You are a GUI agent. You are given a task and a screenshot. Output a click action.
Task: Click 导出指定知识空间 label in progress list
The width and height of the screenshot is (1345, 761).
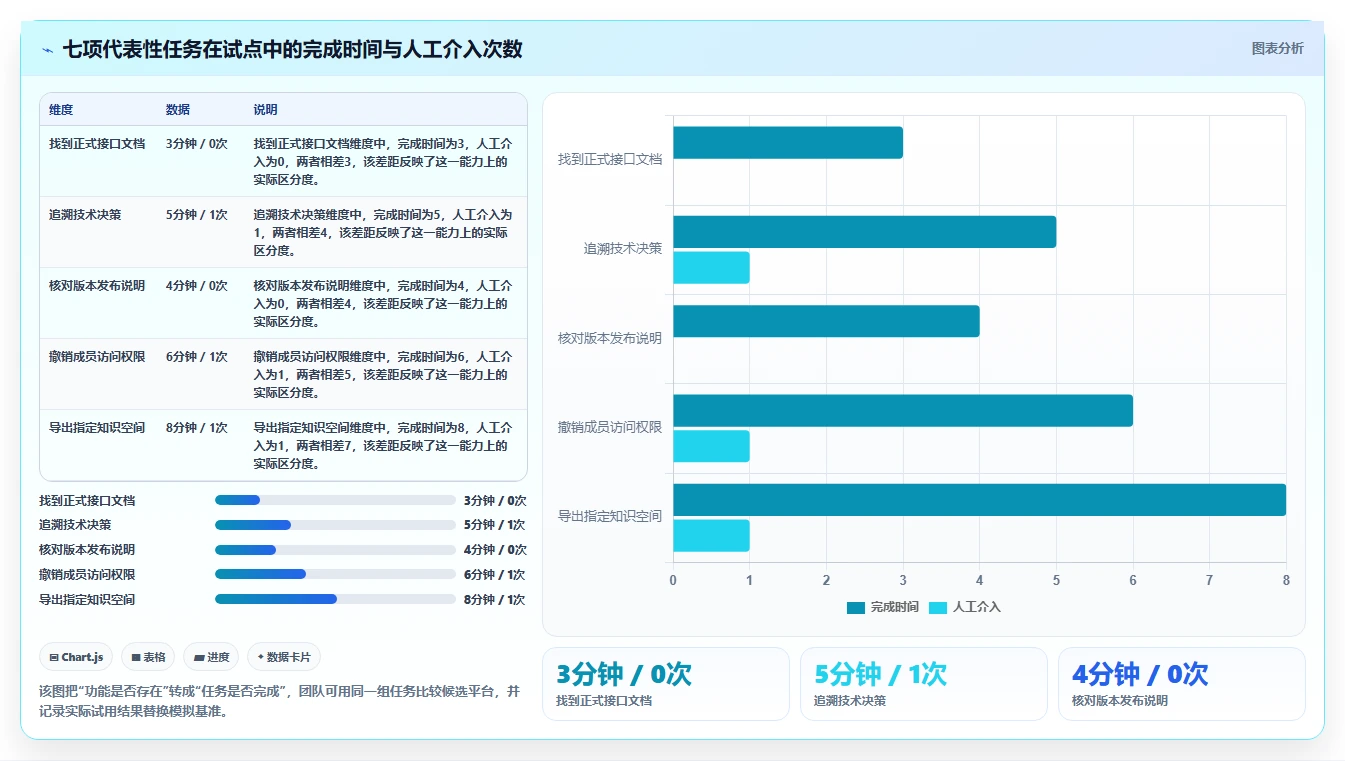(87, 600)
